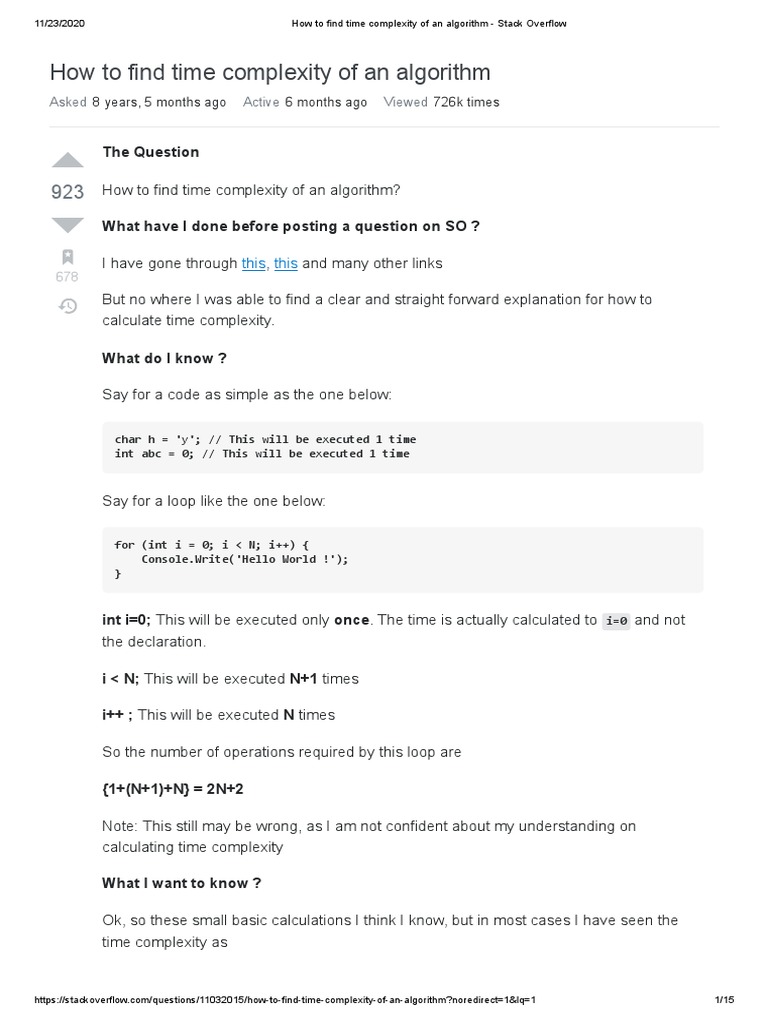Click the "Viewed 726k times" stat
This screenshot has width=768, height=1024.
point(441,102)
